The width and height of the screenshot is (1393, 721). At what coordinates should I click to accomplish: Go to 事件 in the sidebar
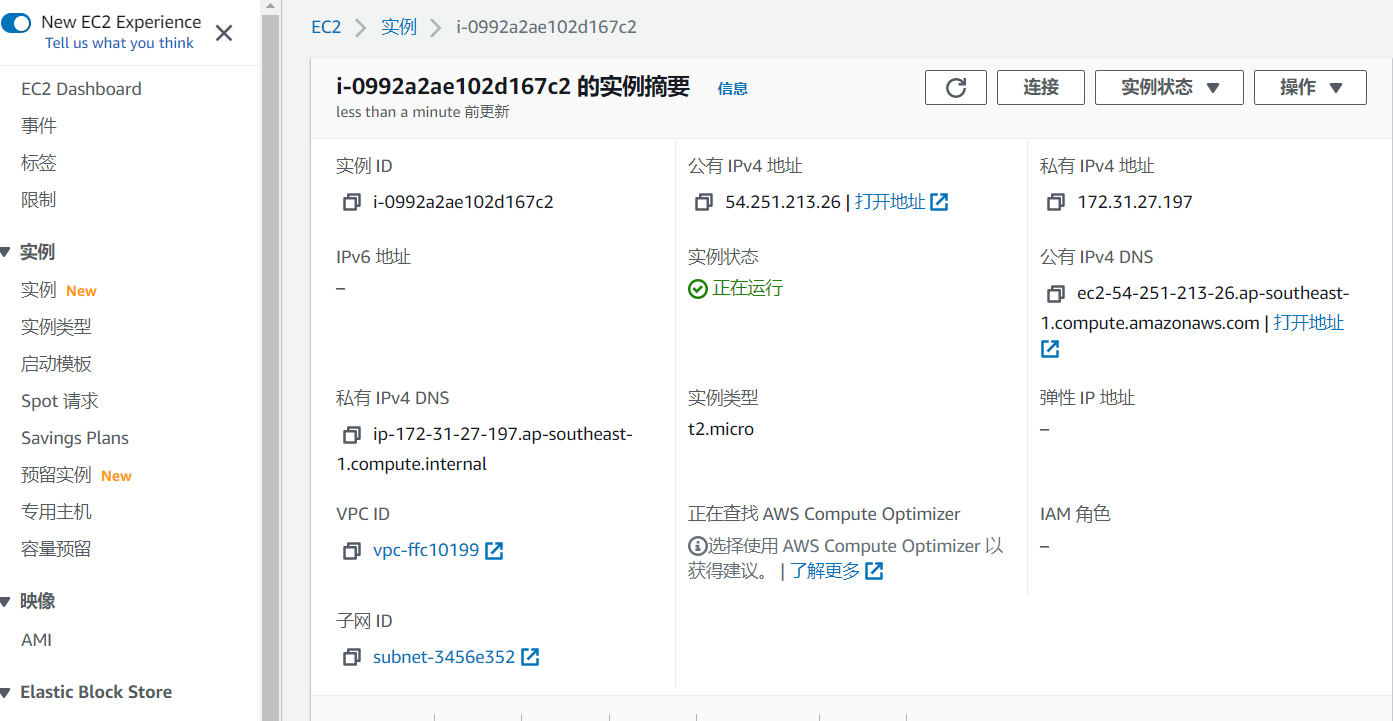[x=39, y=126]
